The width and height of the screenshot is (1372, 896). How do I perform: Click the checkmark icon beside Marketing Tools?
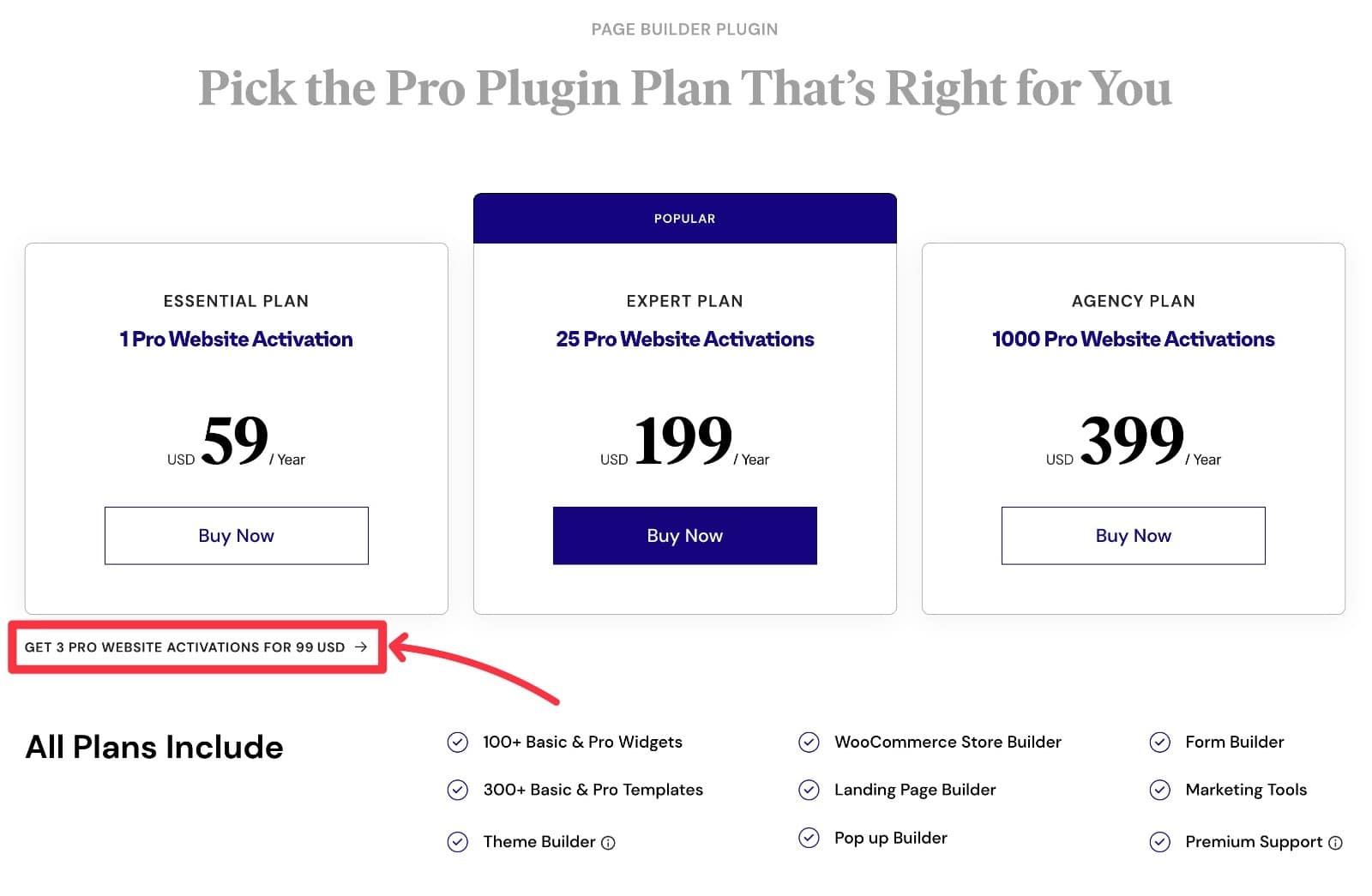click(1161, 790)
